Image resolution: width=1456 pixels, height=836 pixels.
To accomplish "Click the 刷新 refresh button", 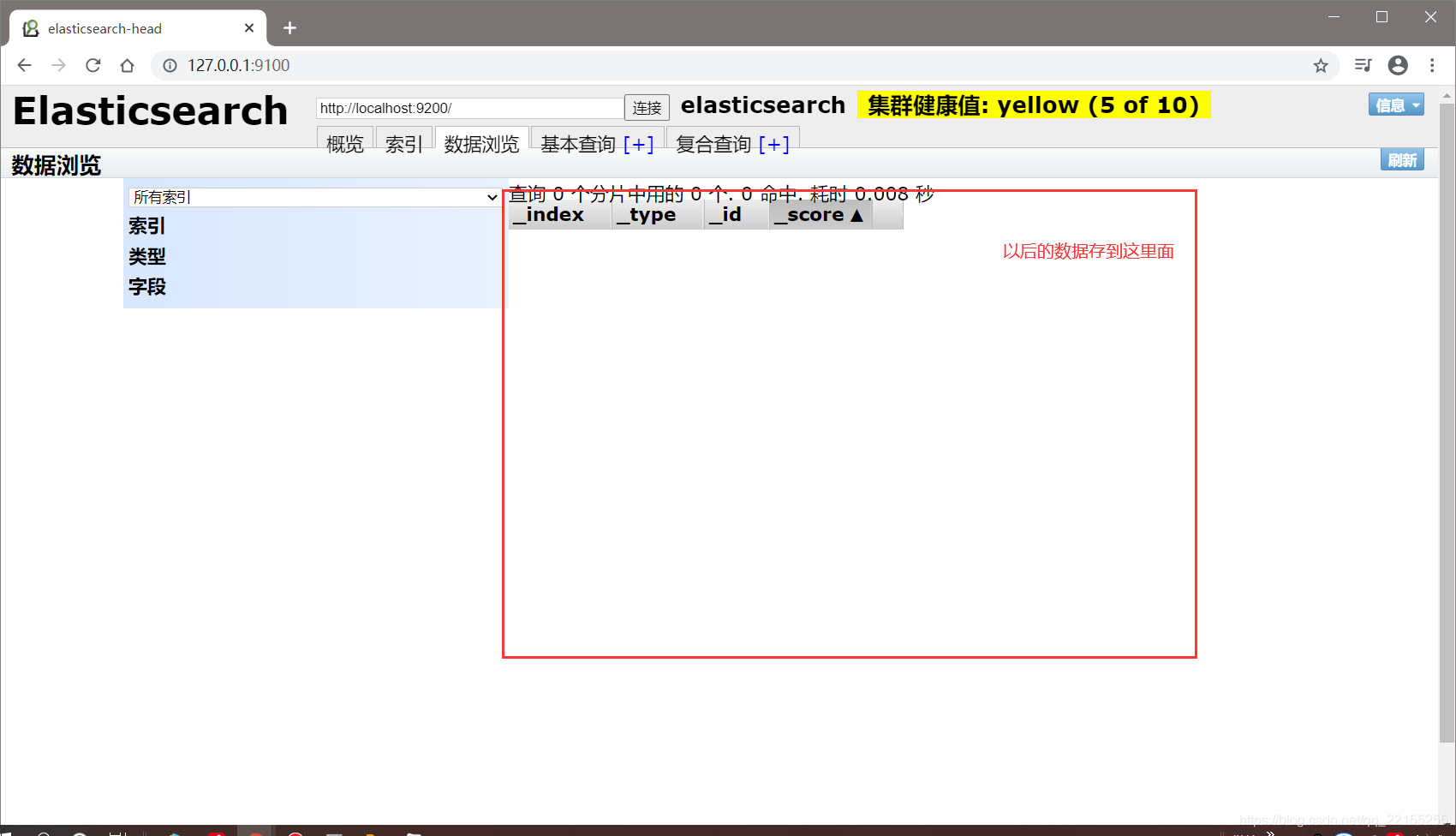I will point(1402,160).
